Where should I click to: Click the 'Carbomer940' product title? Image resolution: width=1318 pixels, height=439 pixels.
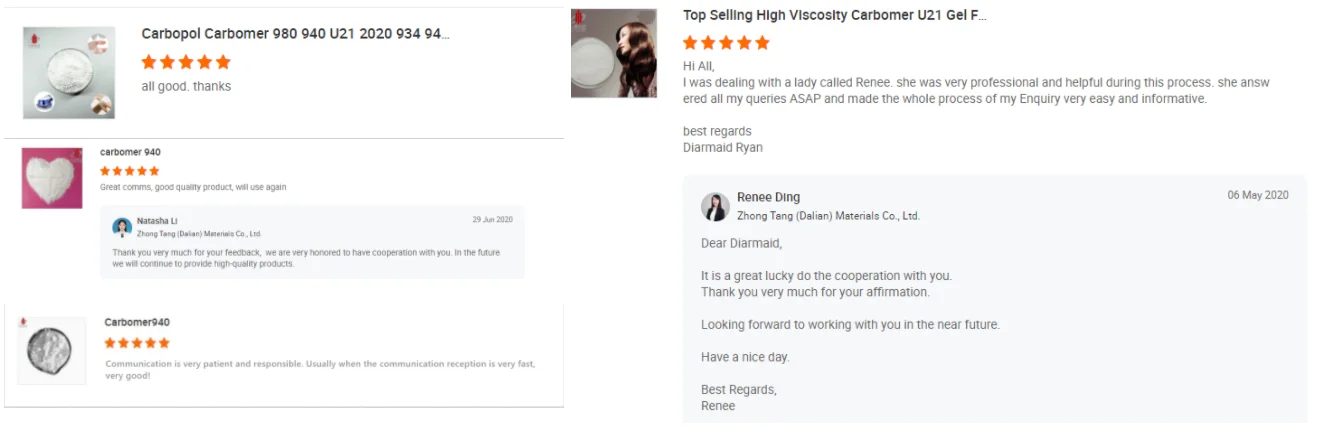click(137, 322)
